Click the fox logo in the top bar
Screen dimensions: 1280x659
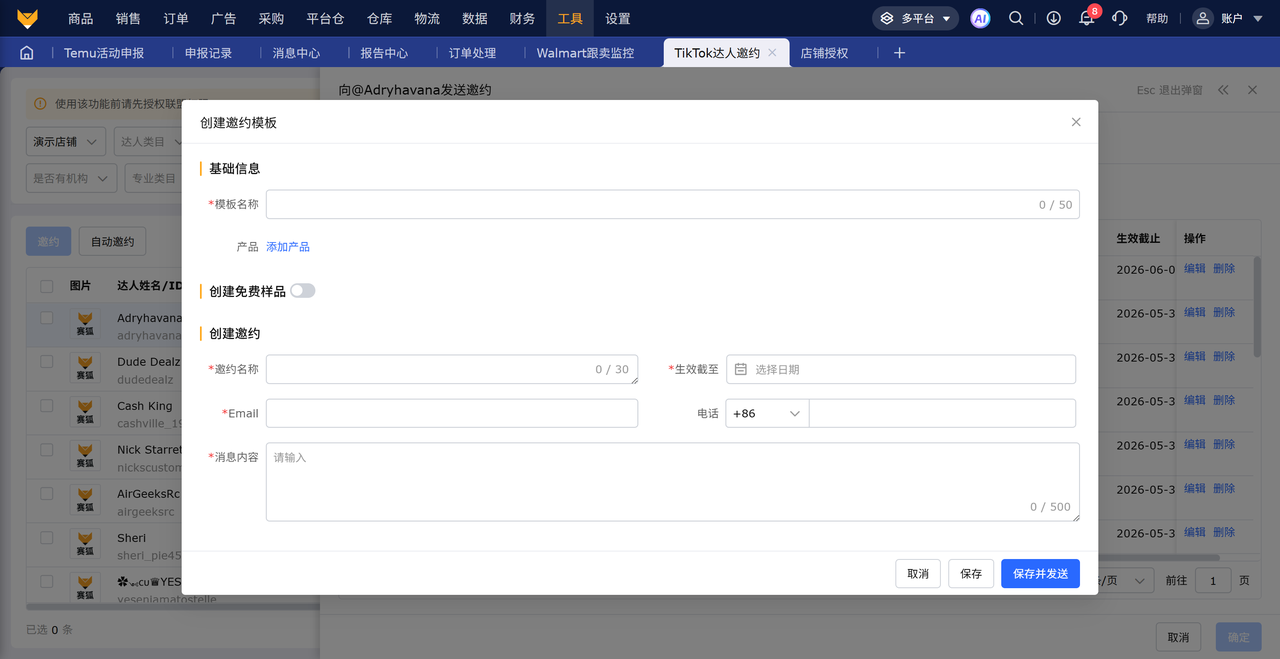pyautogui.click(x=27, y=18)
